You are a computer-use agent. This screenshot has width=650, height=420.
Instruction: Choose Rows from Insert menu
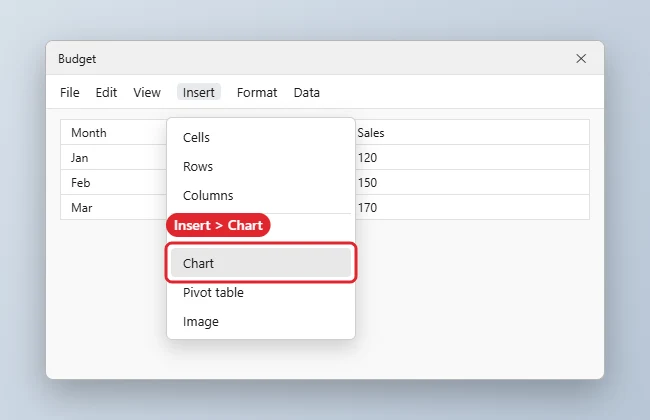261,166
